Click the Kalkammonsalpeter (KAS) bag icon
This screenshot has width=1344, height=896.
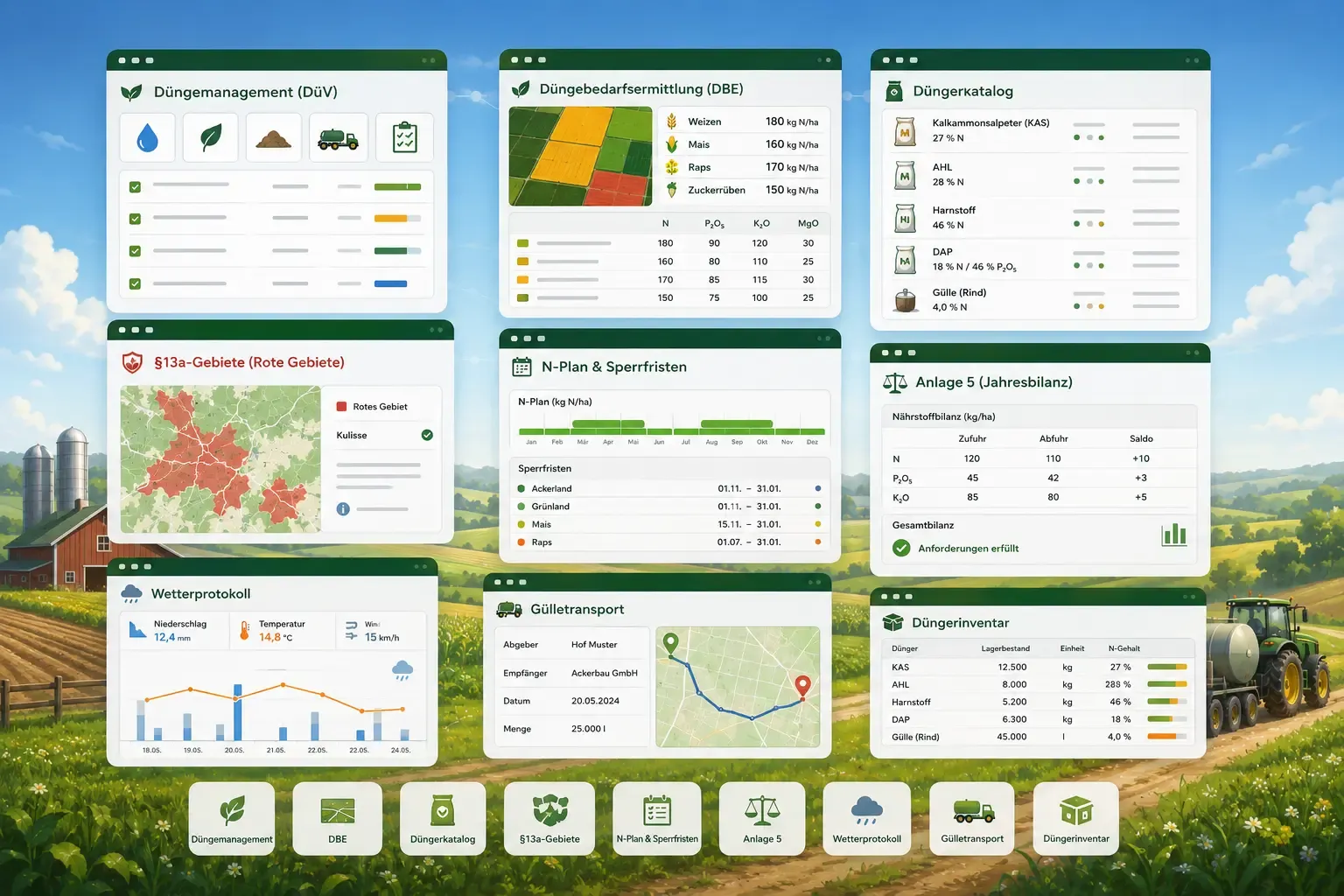click(x=905, y=131)
